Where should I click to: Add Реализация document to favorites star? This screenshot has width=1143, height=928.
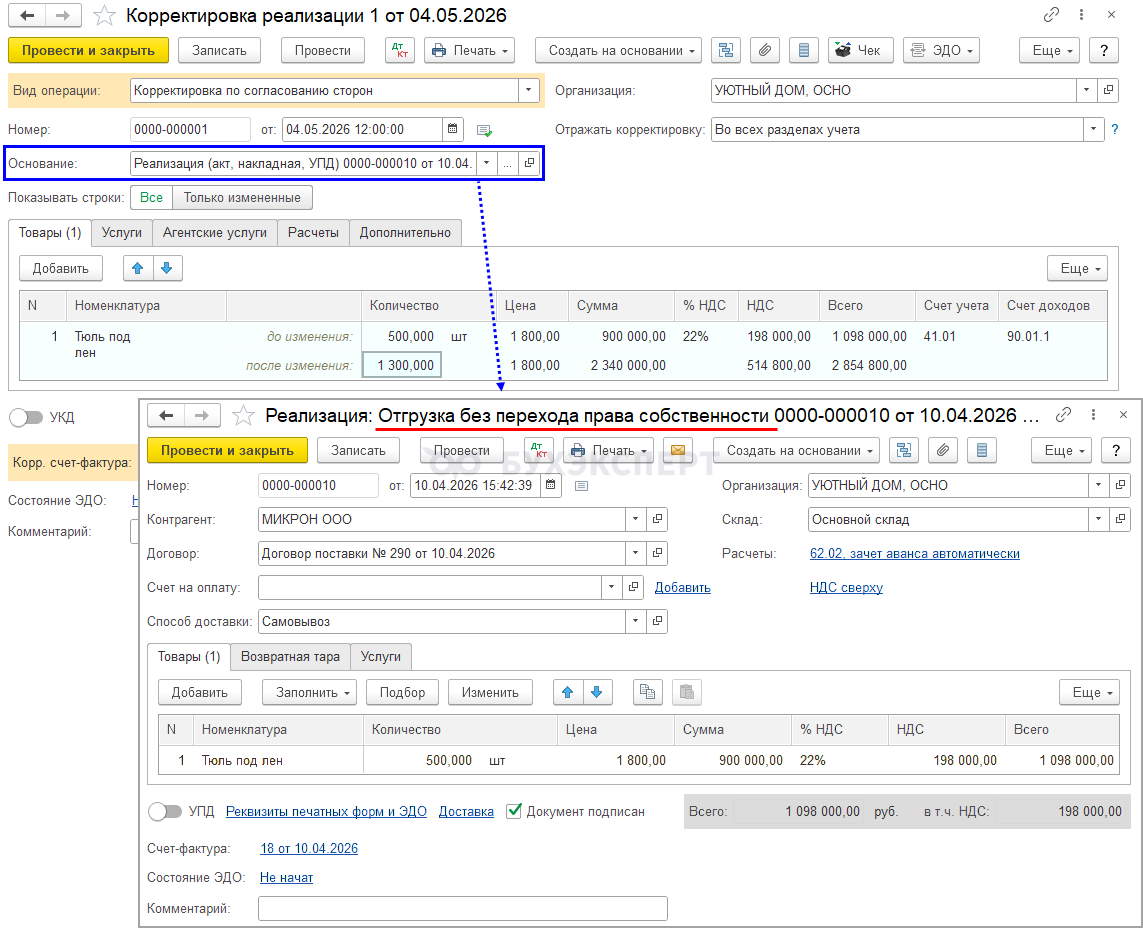(243, 415)
